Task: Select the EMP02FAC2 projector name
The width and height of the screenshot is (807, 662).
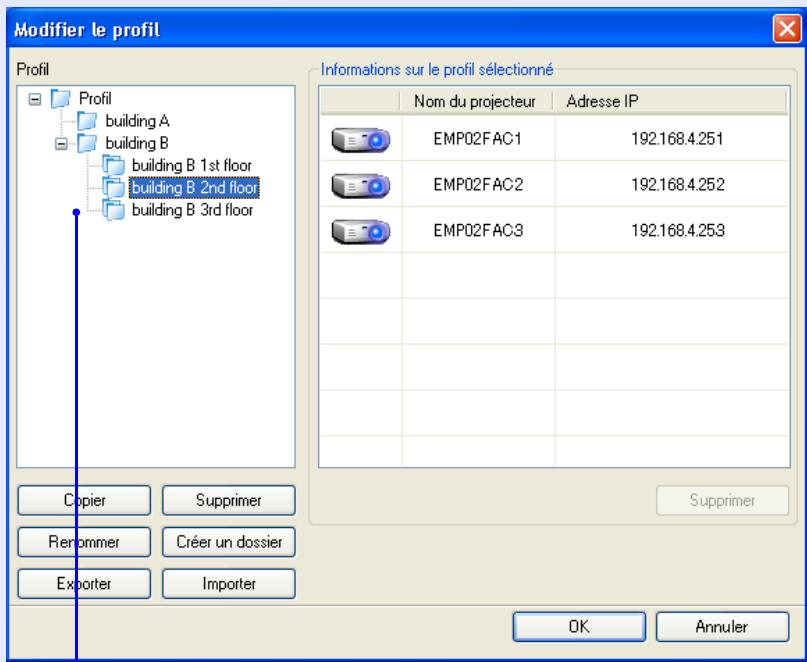Action: 478,185
